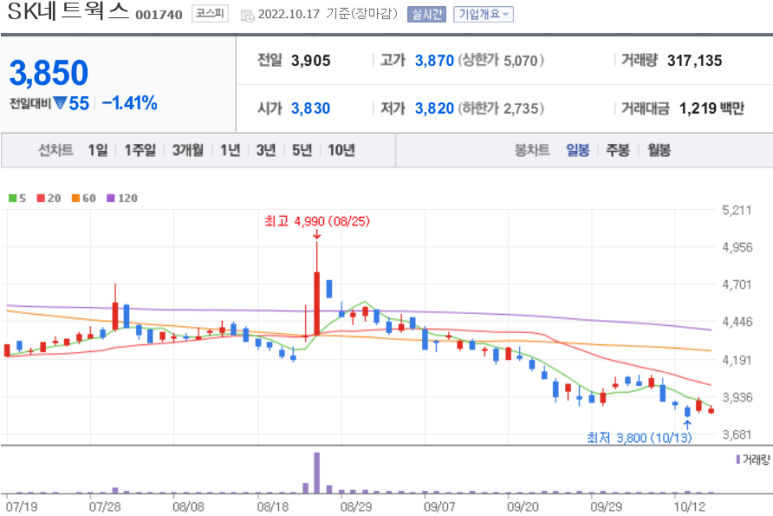Click the 최저 3,800 (10/13) low marker

[x=639, y=437]
